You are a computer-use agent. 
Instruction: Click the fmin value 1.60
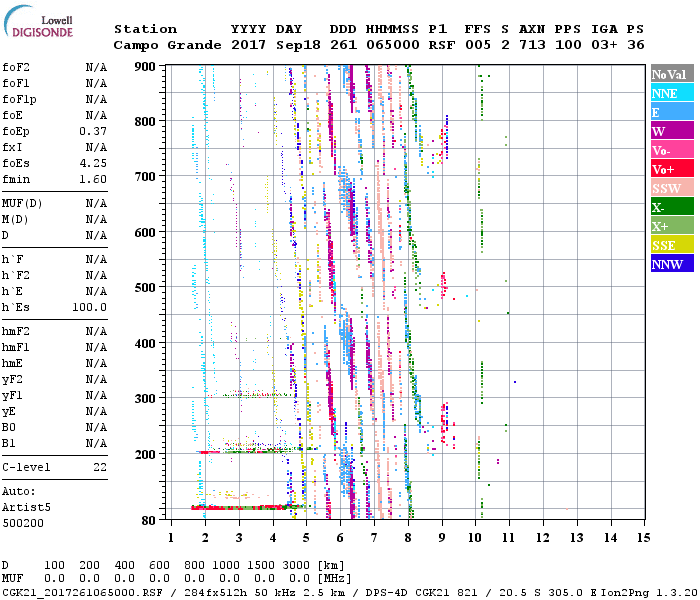tap(93, 179)
